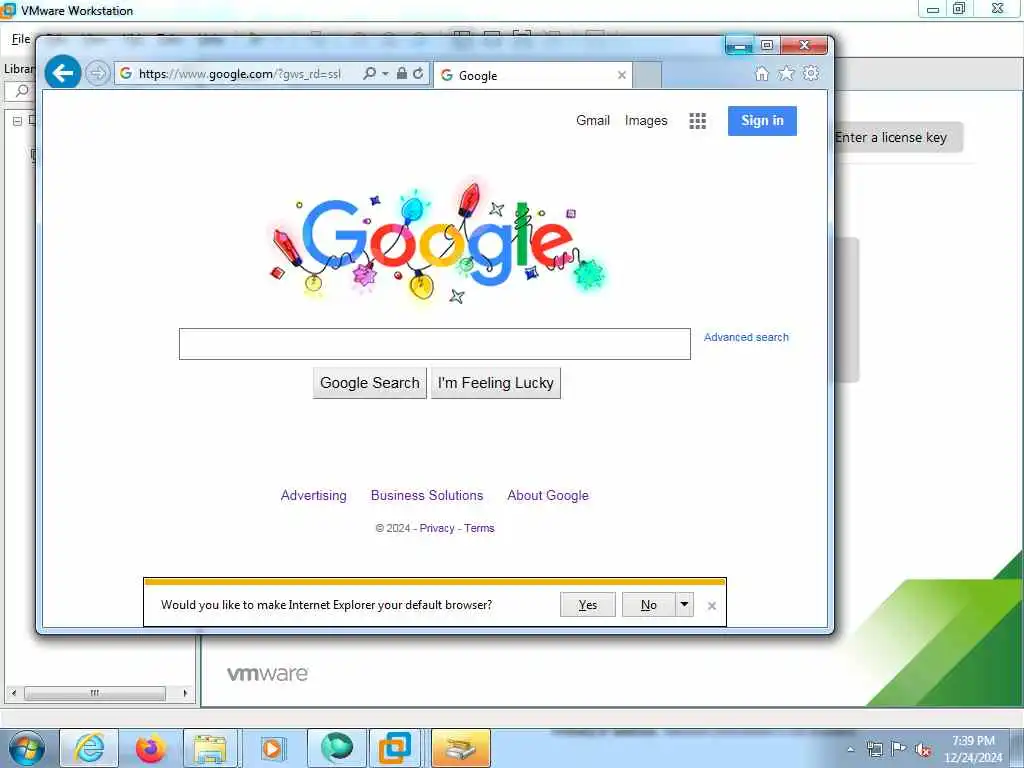The image size is (1024, 768).
Task: Open Internet Explorer Tools gear menu
Action: (x=810, y=73)
